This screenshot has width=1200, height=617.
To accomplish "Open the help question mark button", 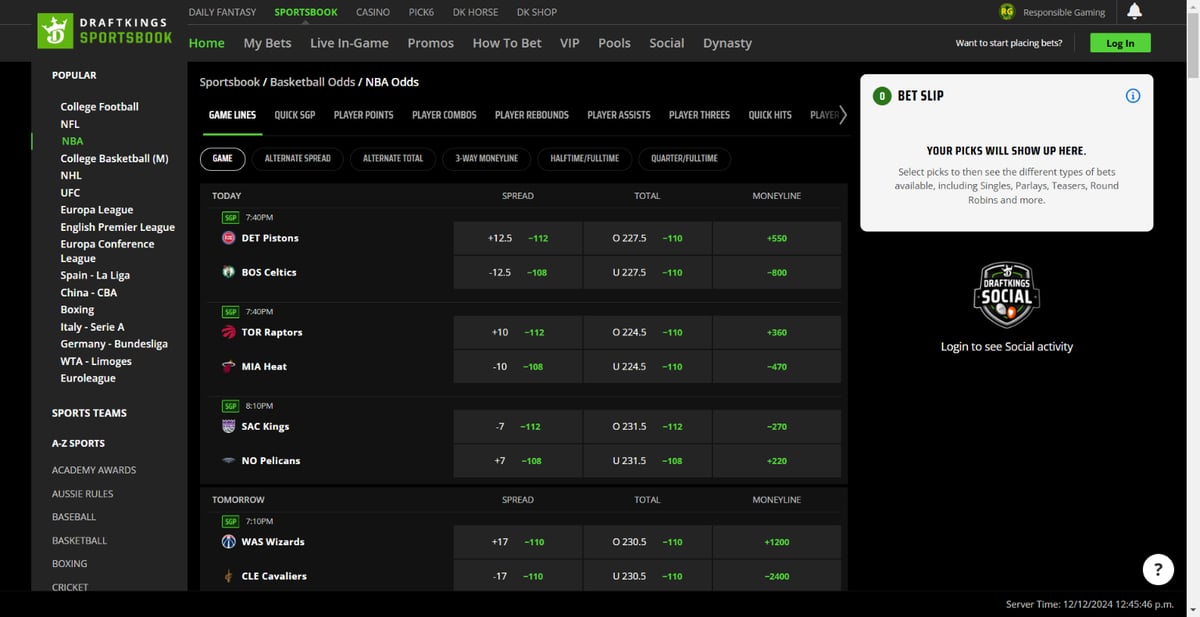I will coord(1158,570).
